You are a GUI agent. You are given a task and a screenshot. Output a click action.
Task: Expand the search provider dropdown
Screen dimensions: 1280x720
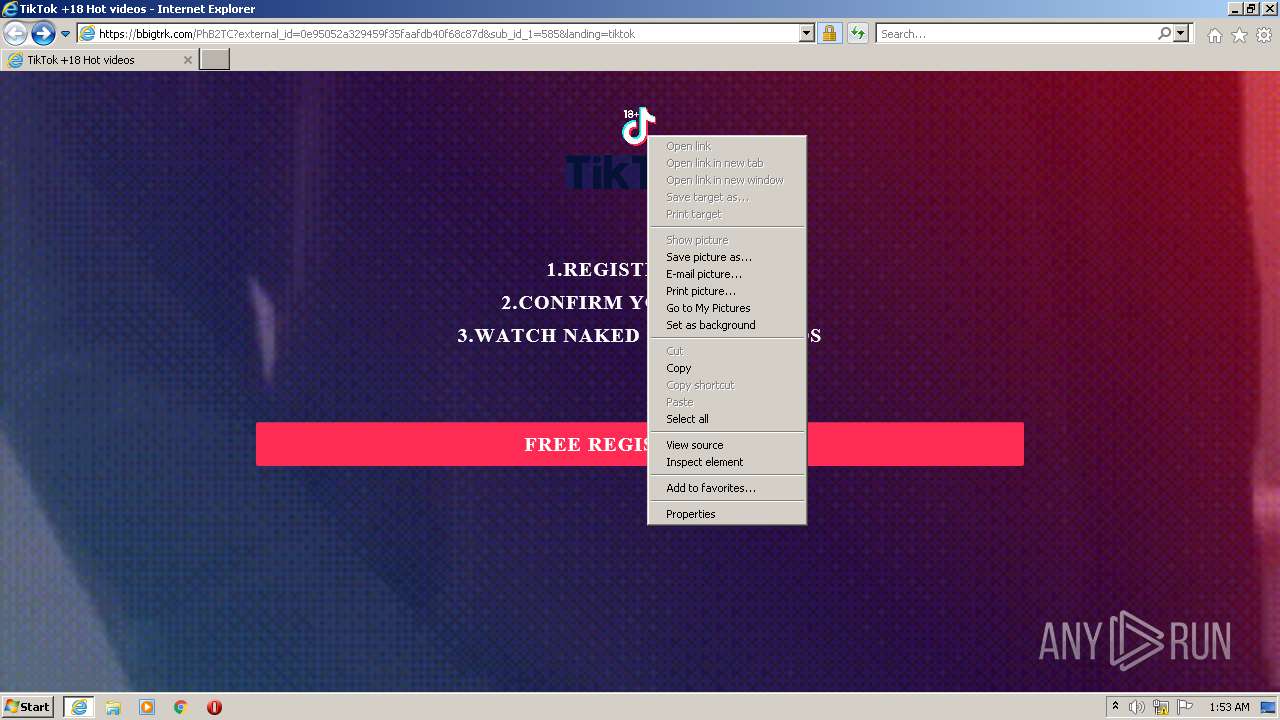(1182, 34)
